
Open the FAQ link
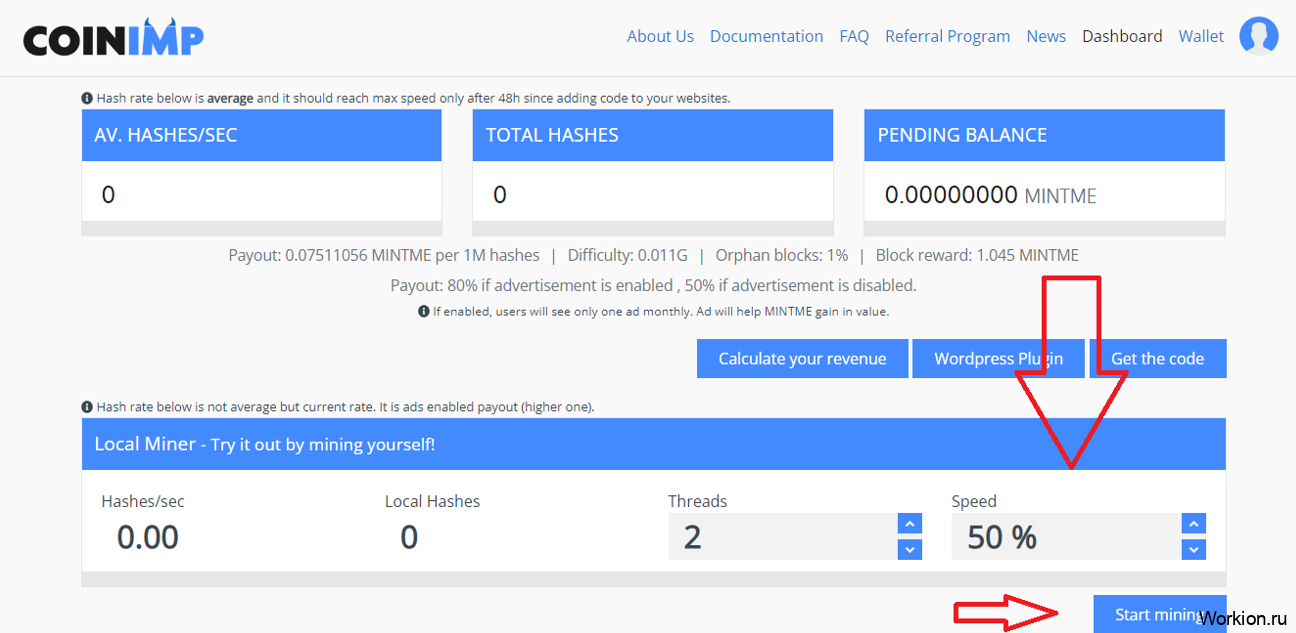coord(854,36)
